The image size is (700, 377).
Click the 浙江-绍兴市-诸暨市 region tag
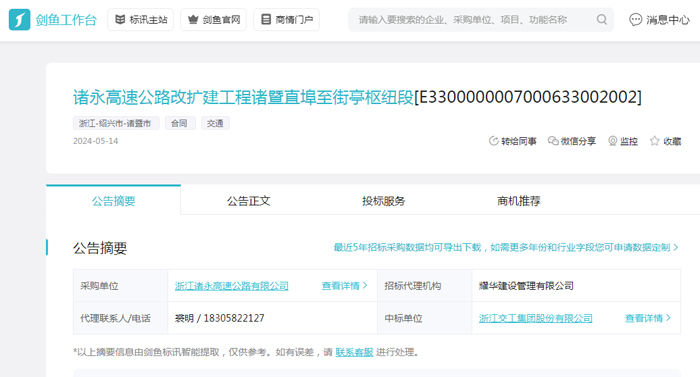pos(116,123)
